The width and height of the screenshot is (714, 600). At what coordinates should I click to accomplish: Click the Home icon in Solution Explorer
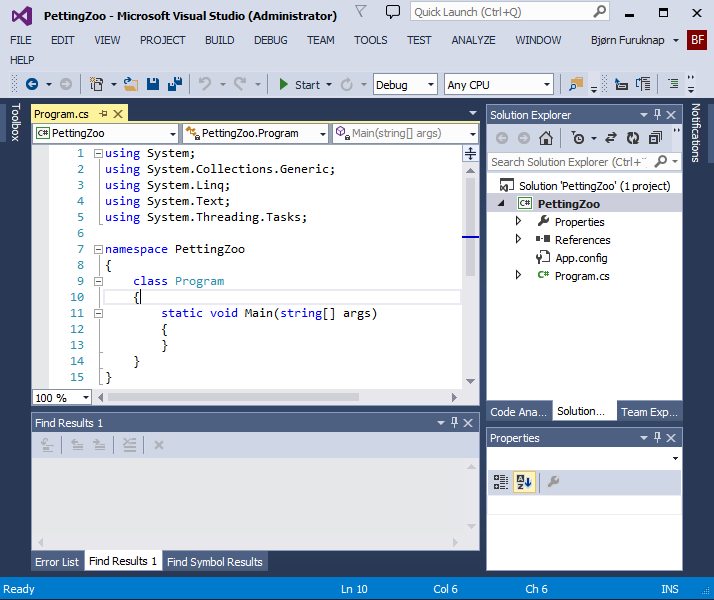tap(546, 138)
